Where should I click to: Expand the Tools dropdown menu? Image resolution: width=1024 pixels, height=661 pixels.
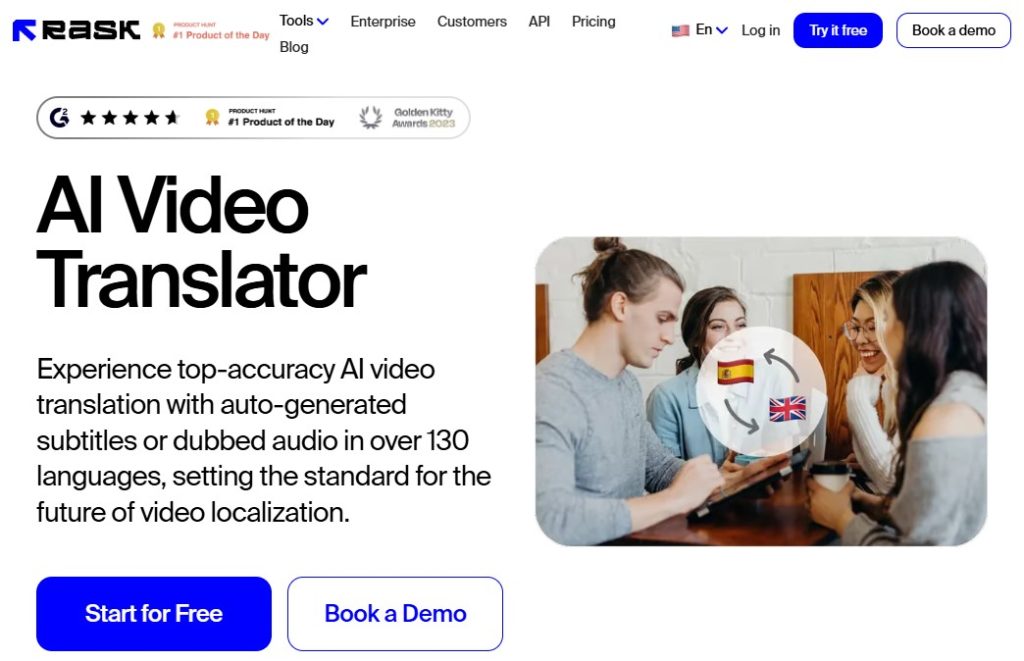(x=304, y=21)
